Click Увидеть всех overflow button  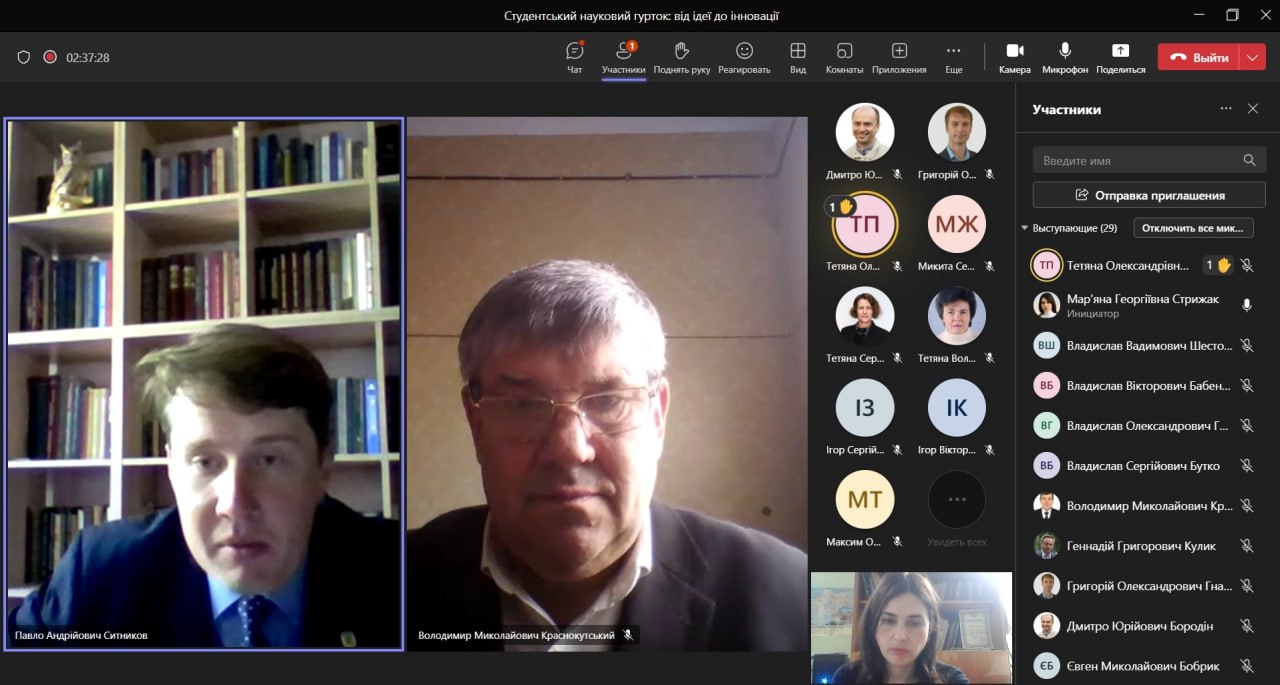pyautogui.click(x=957, y=499)
